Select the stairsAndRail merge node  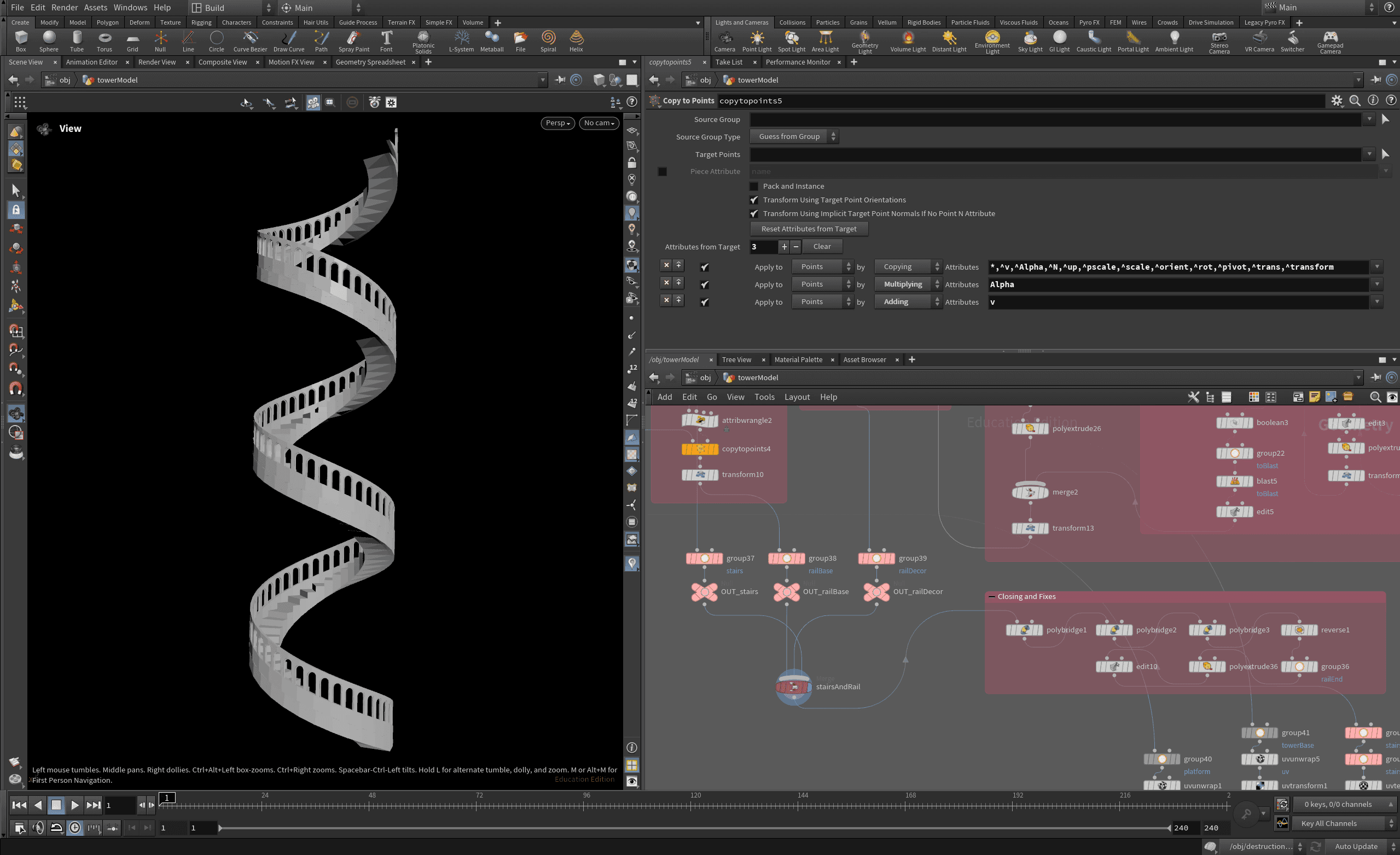(793, 687)
